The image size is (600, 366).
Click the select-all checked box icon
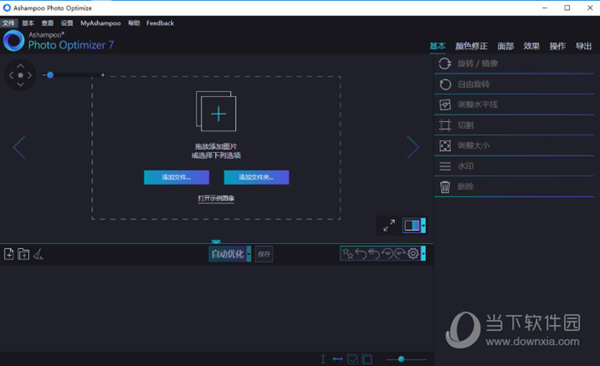coord(352,359)
